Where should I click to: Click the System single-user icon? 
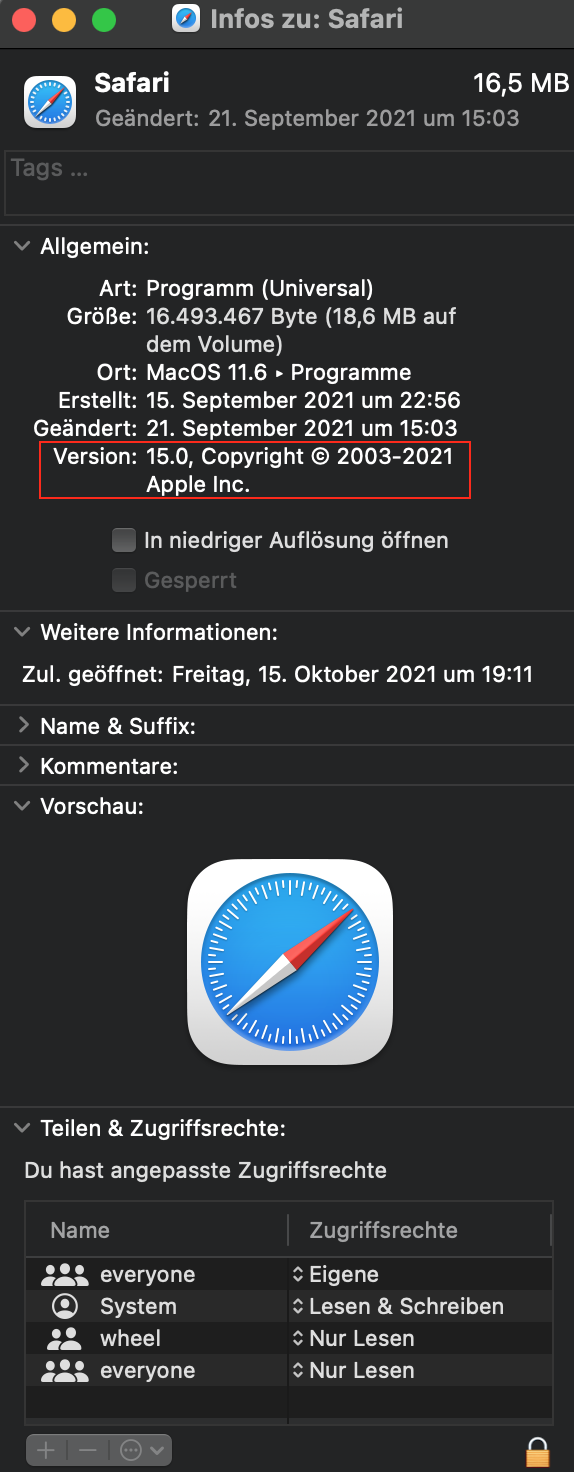pyautogui.click(x=65, y=1306)
